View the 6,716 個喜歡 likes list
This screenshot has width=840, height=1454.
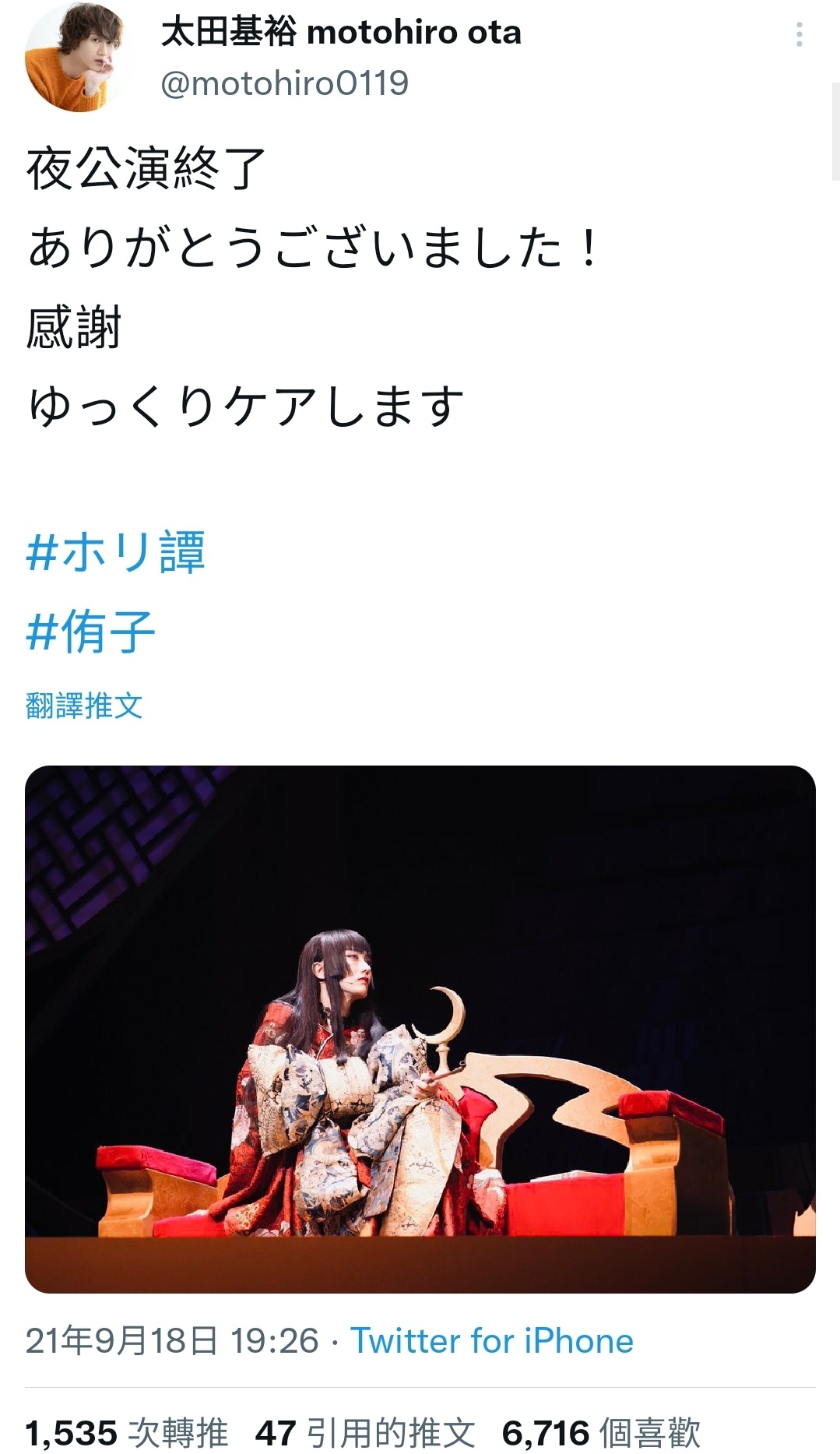pos(601,1433)
